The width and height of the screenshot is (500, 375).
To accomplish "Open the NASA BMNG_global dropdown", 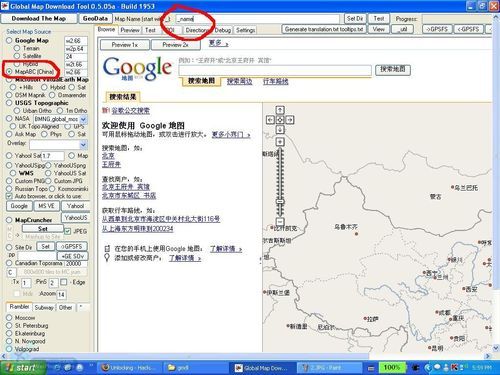I will [84, 119].
